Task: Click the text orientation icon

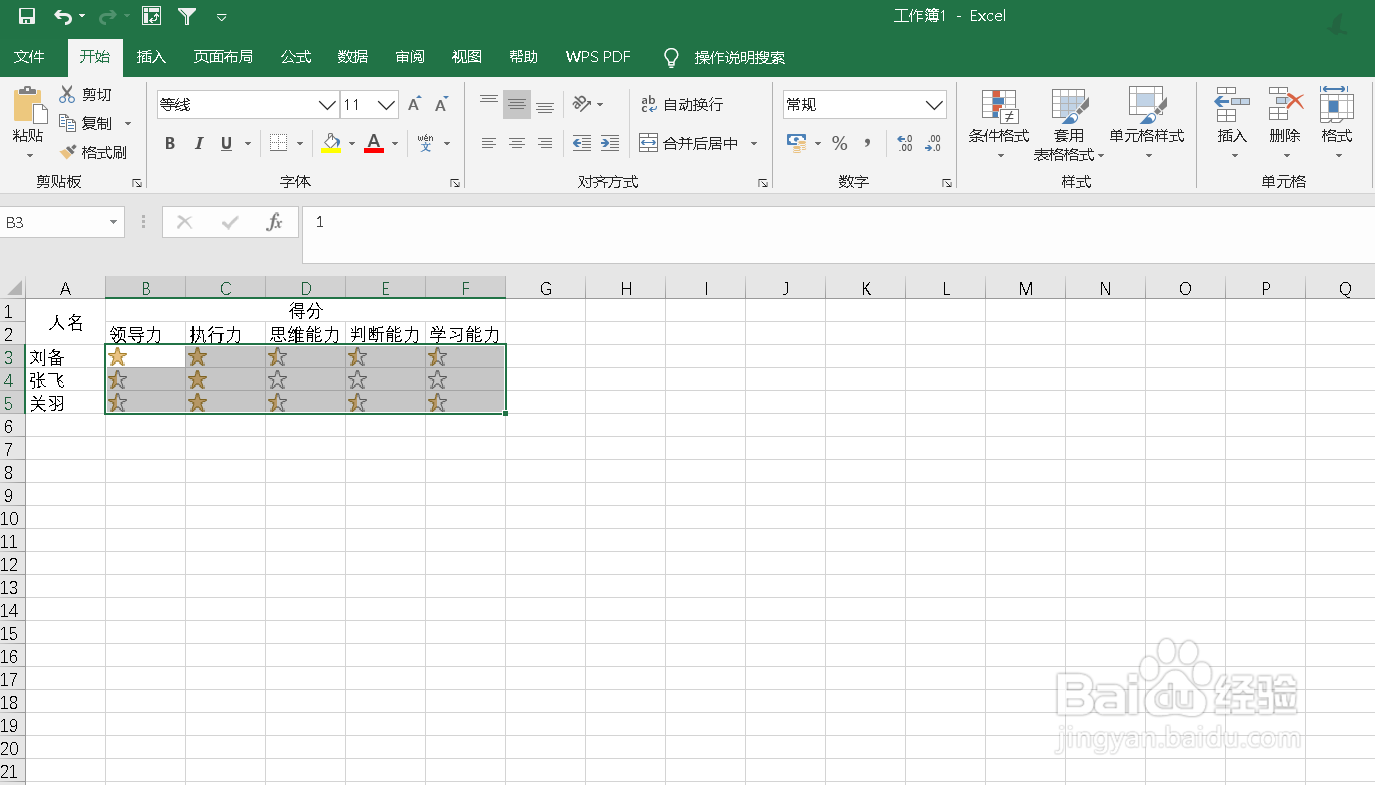Action: [x=582, y=103]
